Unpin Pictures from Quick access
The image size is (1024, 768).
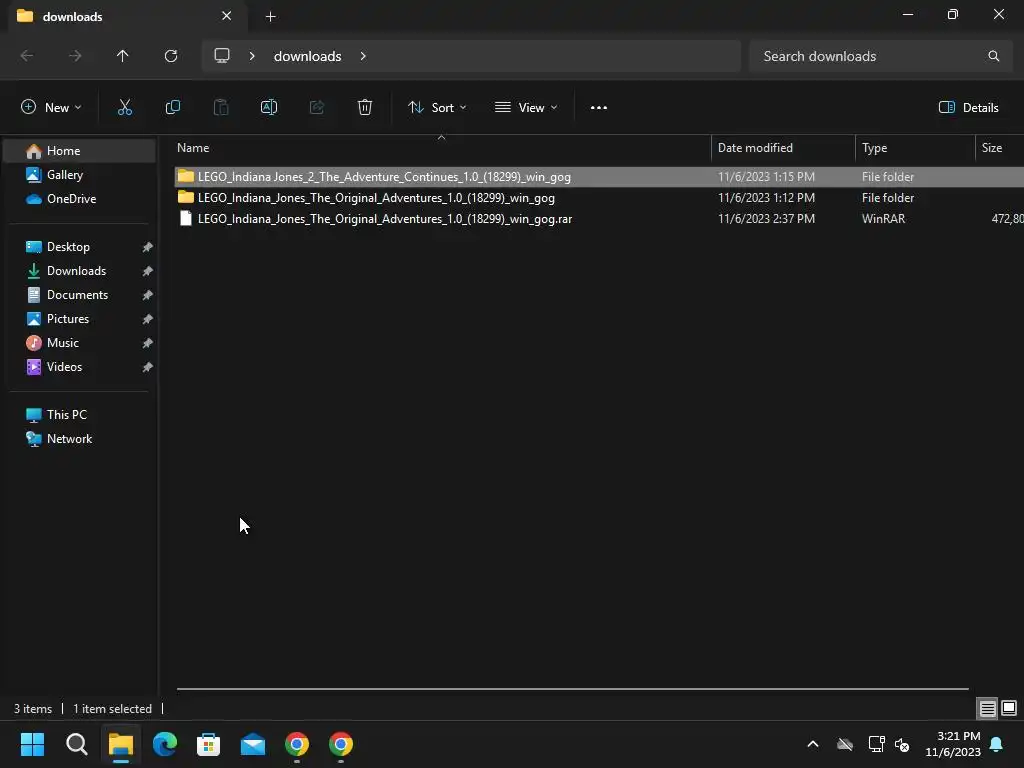tap(148, 319)
